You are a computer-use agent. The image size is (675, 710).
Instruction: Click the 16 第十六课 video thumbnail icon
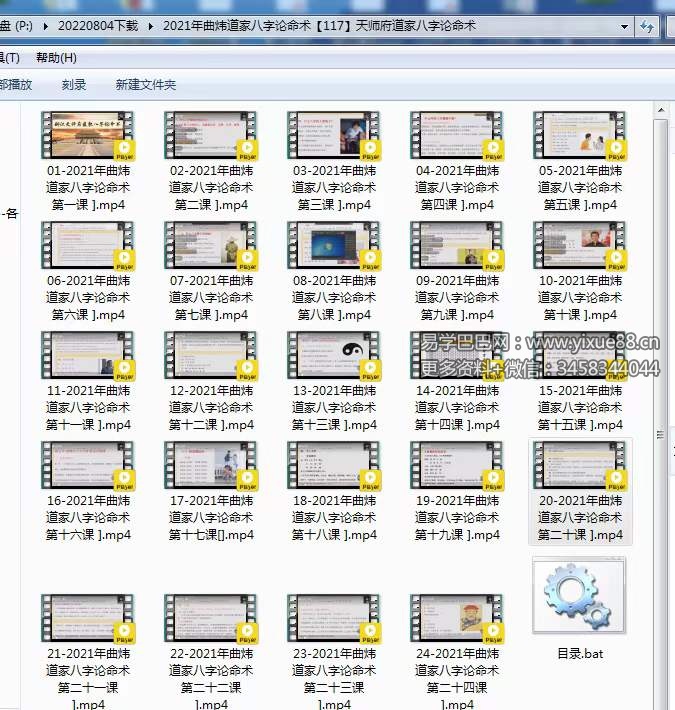pyautogui.click(x=88, y=465)
